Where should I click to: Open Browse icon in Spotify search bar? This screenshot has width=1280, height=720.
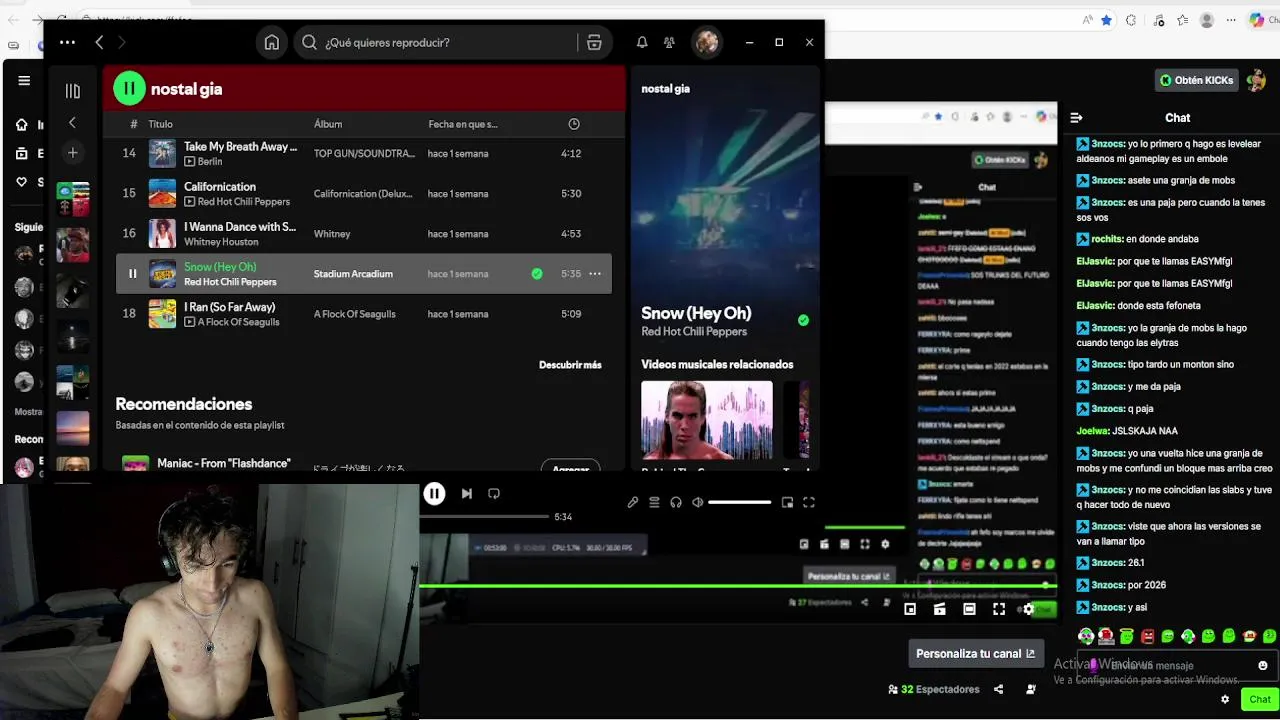tap(594, 42)
